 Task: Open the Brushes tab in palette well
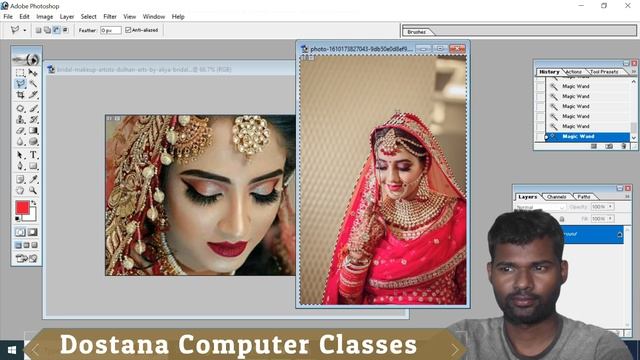[416, 32]
